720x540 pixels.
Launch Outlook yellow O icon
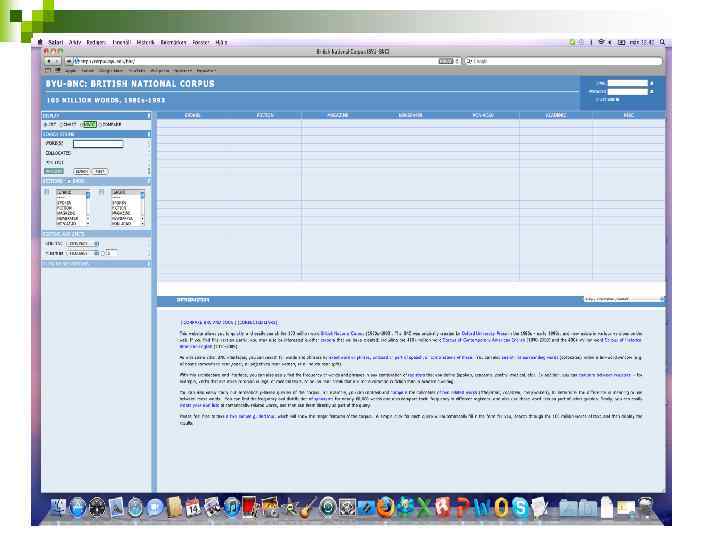pos(501,507)
